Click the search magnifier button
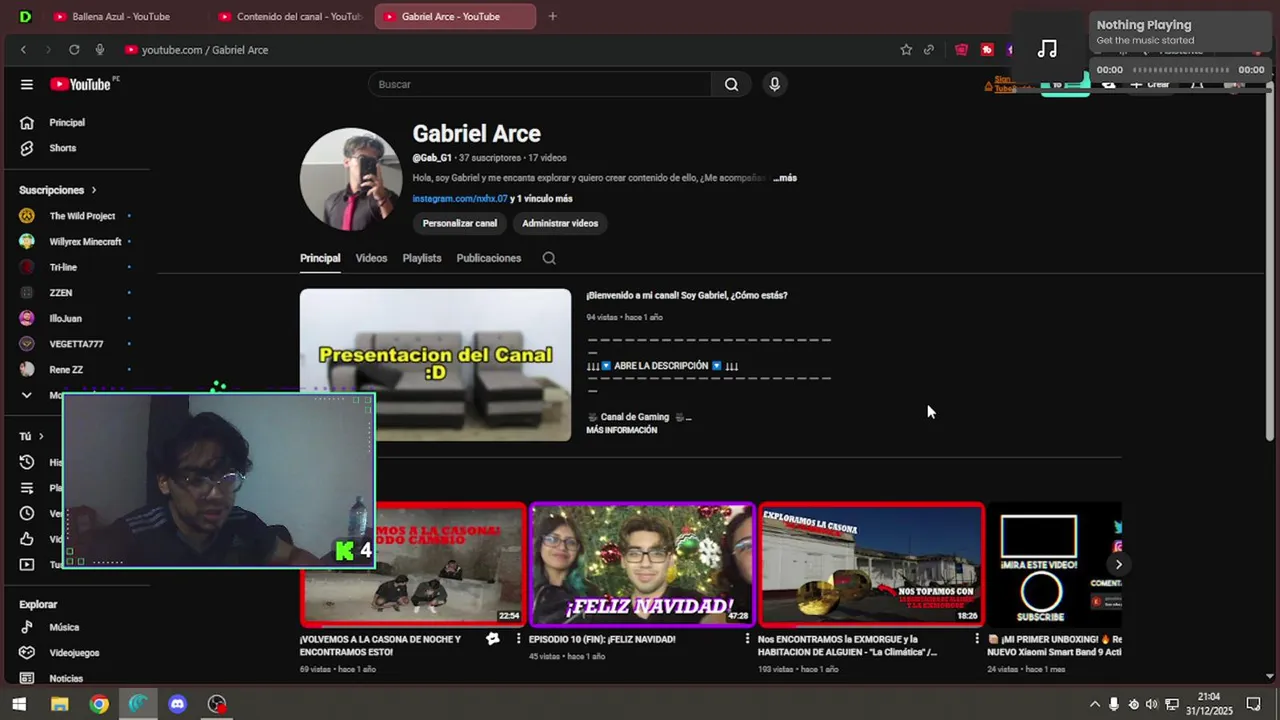This screenshot has height=720, width=1280. [x=731, y=84]
